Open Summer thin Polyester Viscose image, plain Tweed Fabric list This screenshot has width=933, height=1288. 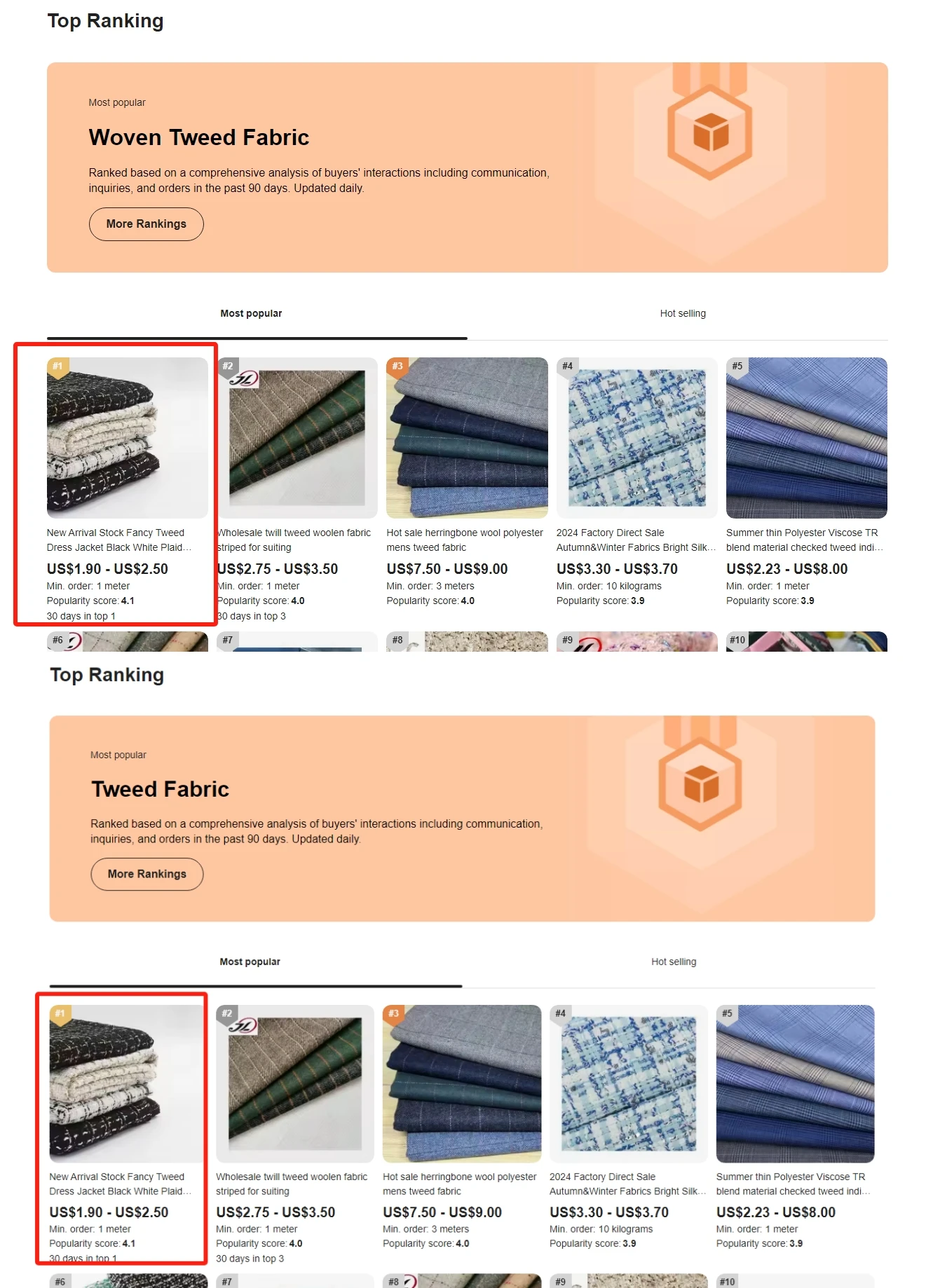[x=796, y=1084]
